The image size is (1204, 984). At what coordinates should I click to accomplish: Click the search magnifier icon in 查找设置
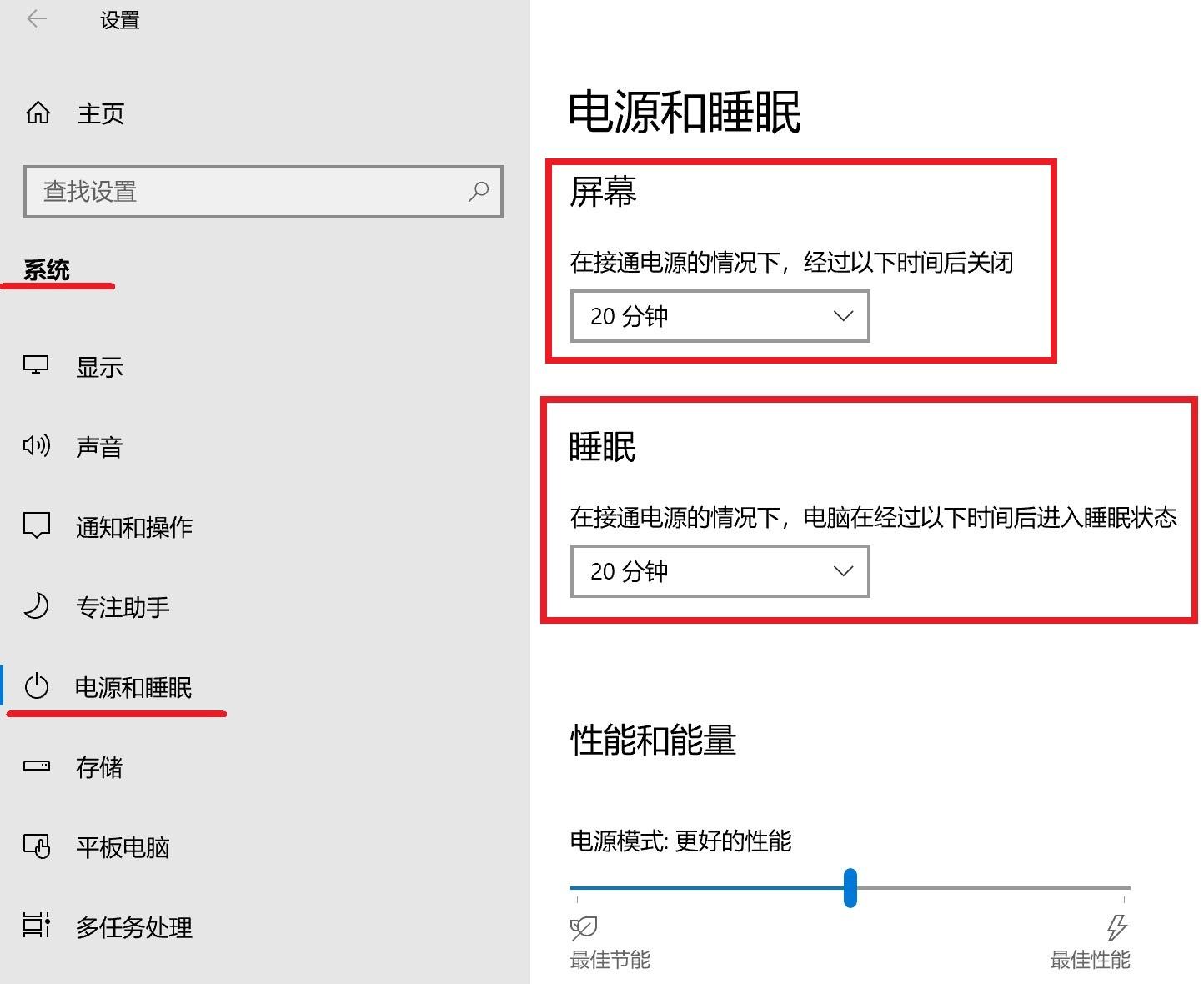point(479,192)
